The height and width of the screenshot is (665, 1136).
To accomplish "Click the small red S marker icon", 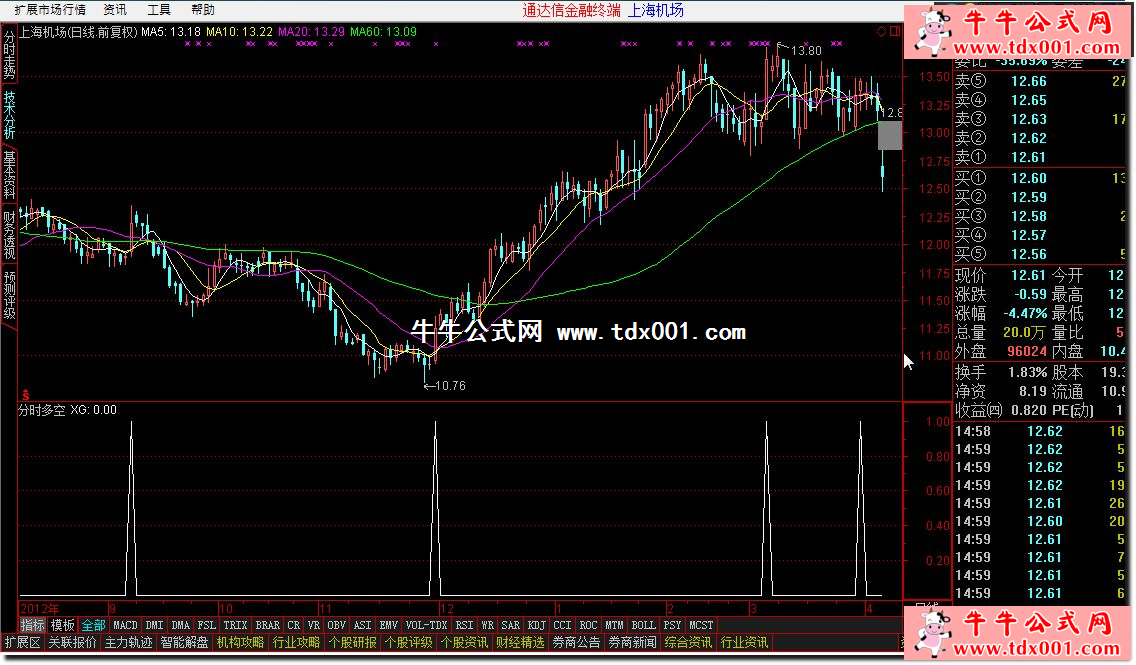I will pyautogui.click(x=25, y=395).
